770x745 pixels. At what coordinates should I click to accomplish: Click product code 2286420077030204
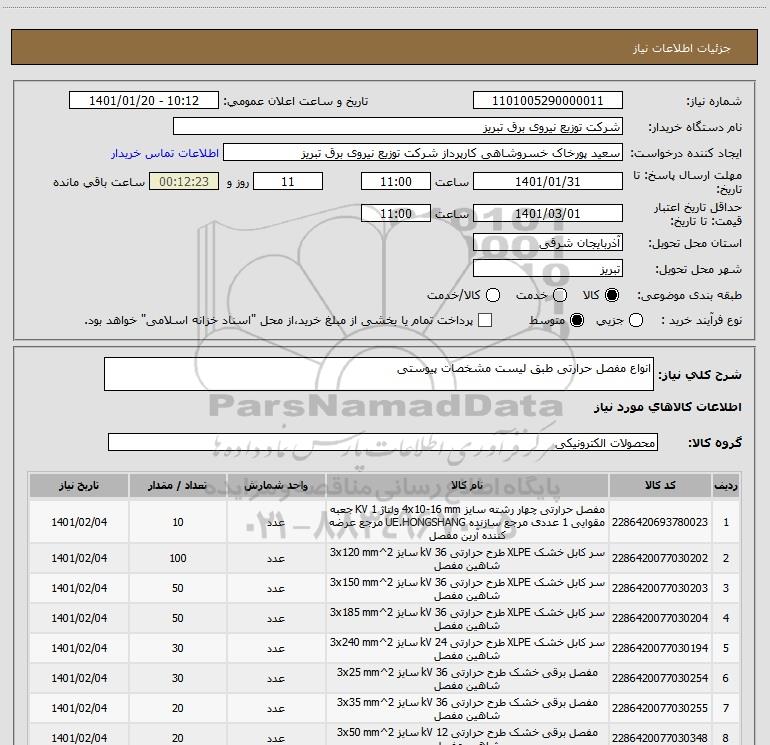point(660,618)
